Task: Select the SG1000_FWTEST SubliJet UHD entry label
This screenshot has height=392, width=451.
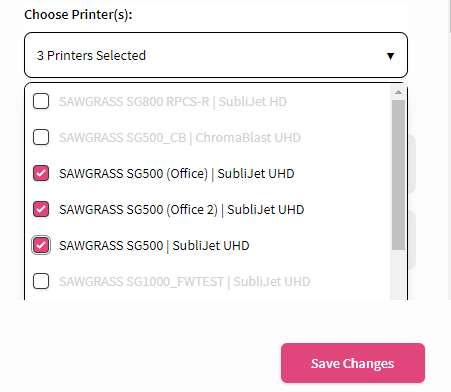Action: click(x=185, y=281)
